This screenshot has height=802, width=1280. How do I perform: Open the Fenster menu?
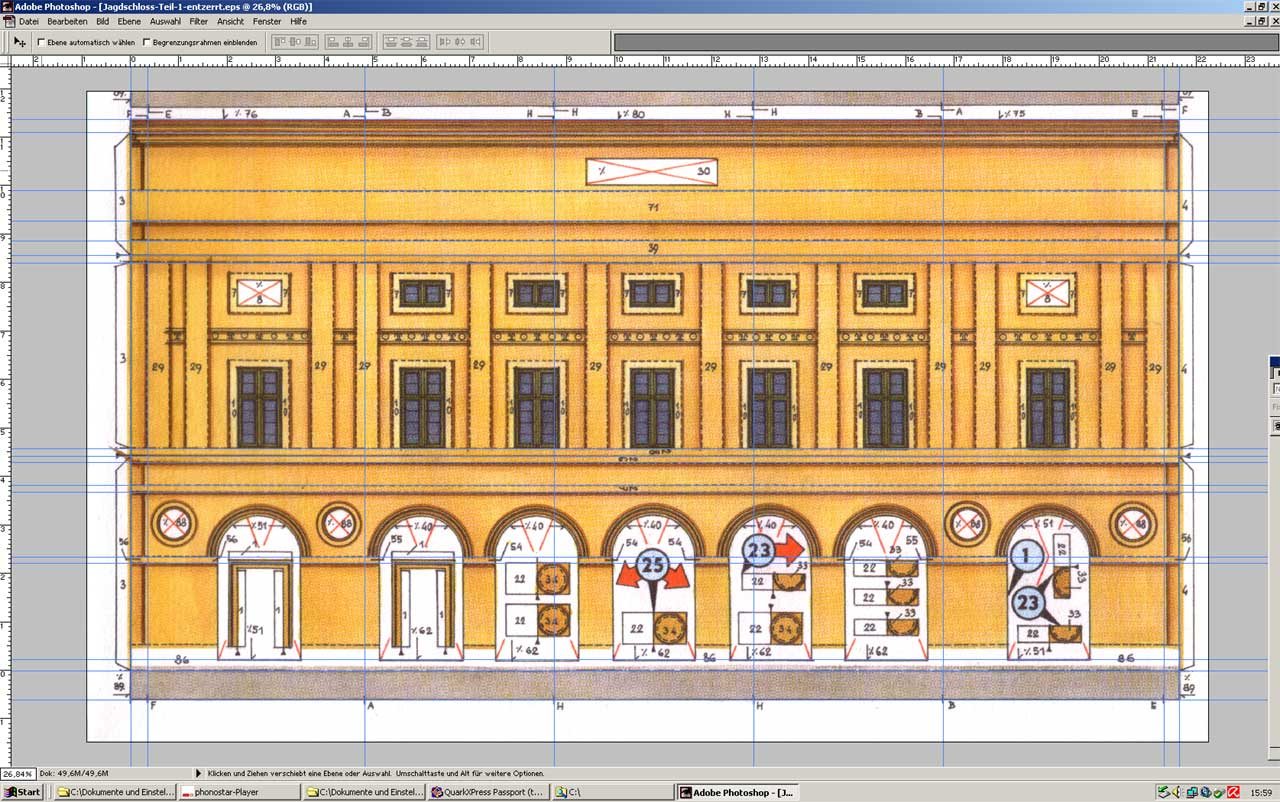tap(267, 21)
